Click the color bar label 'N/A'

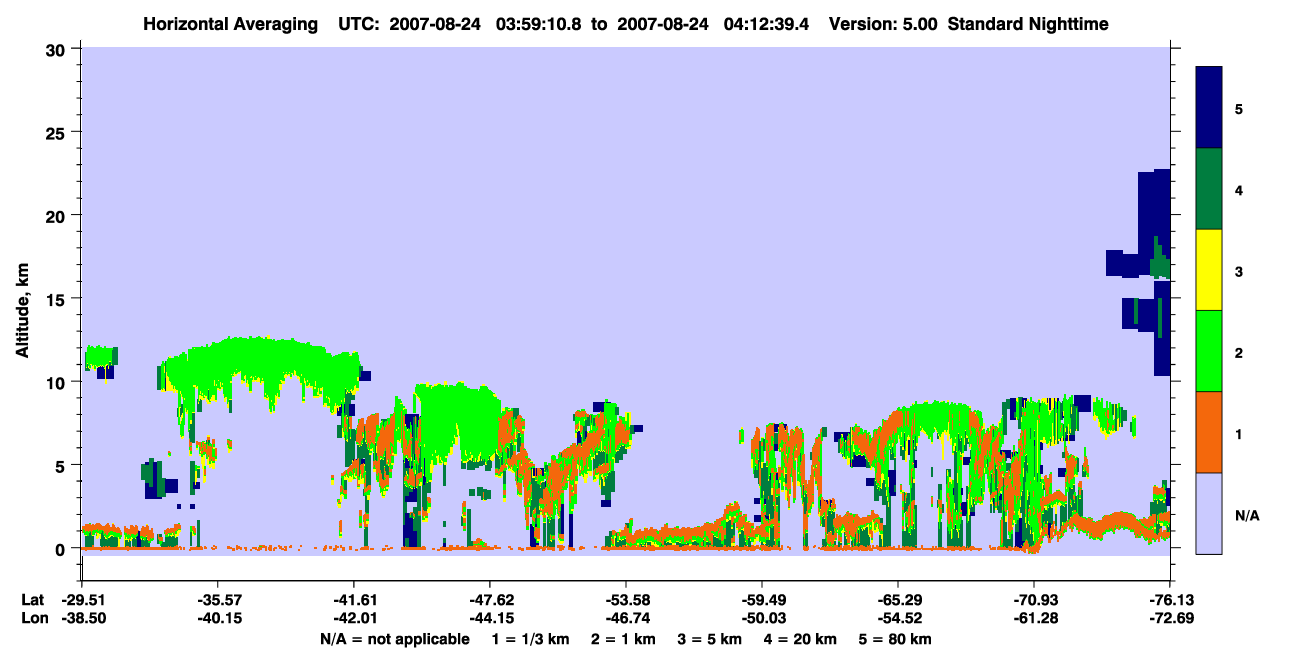coord(1246,515)
